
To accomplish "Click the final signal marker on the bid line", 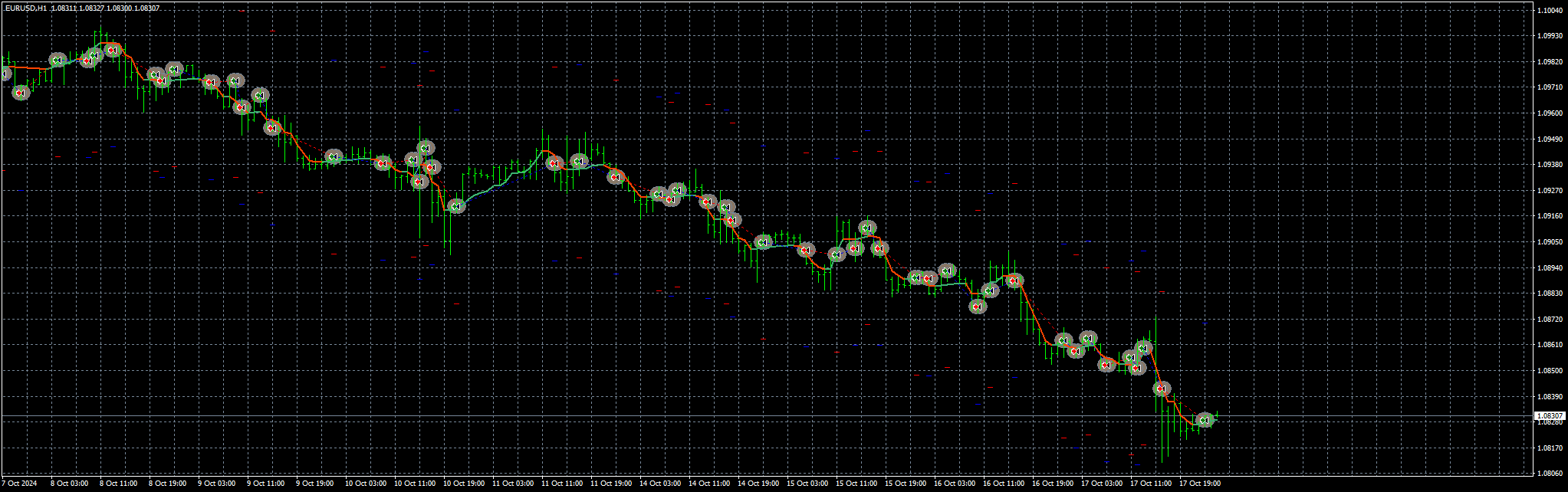I will (1205, 420).
